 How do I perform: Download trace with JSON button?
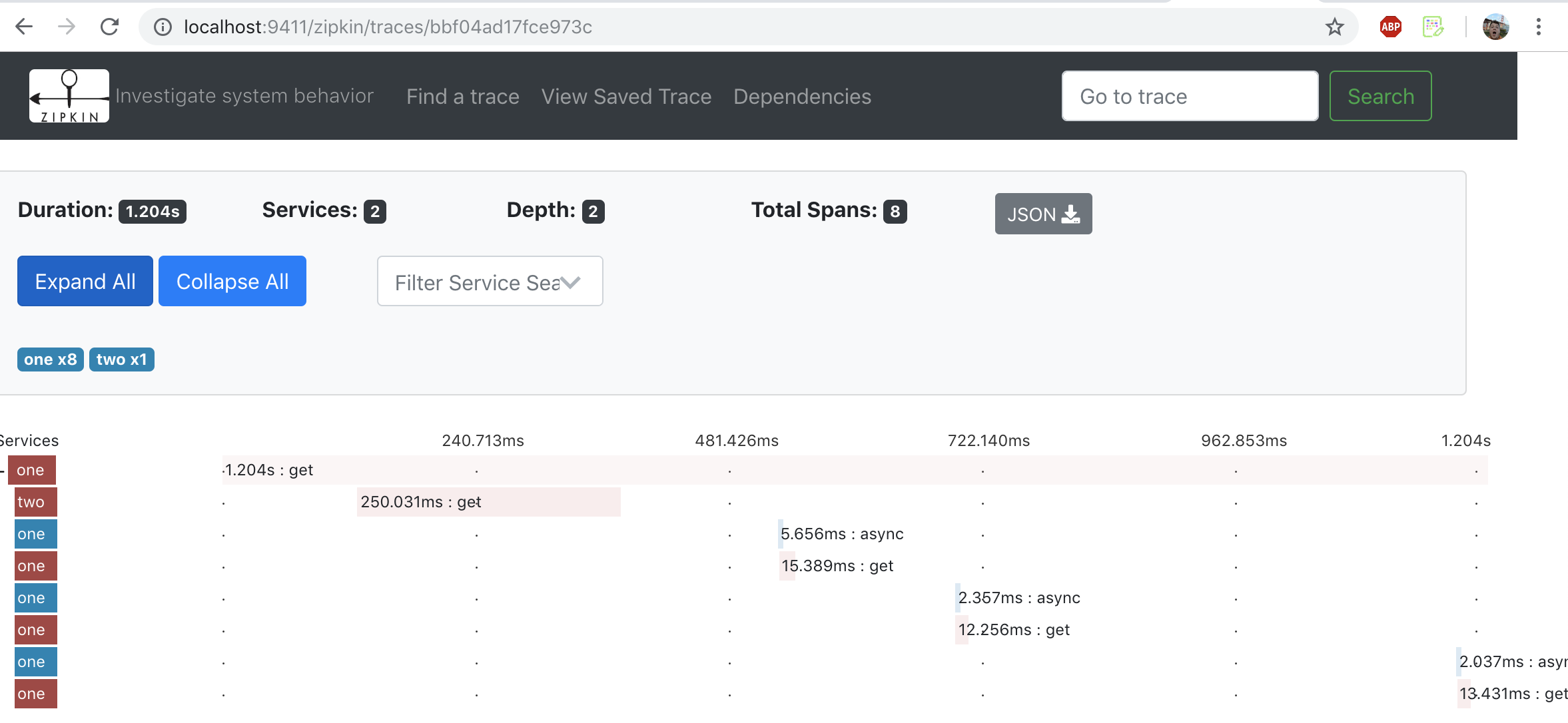(x=1042, y=214)
